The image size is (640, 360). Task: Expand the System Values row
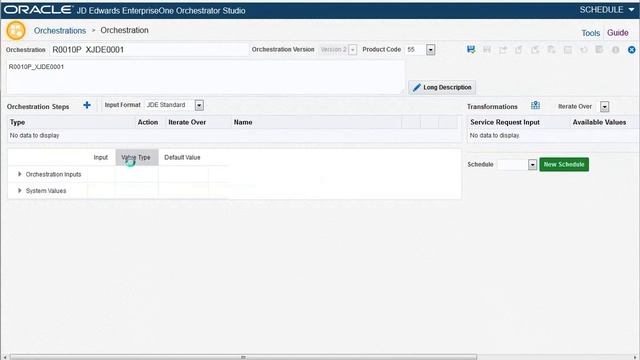coord(20,191)
